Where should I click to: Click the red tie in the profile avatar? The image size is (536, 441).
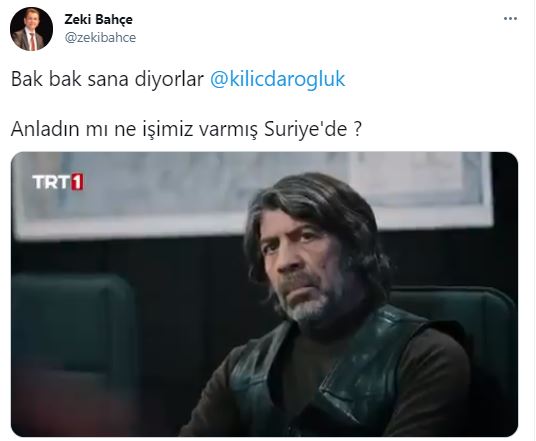[x=32, y=41]
